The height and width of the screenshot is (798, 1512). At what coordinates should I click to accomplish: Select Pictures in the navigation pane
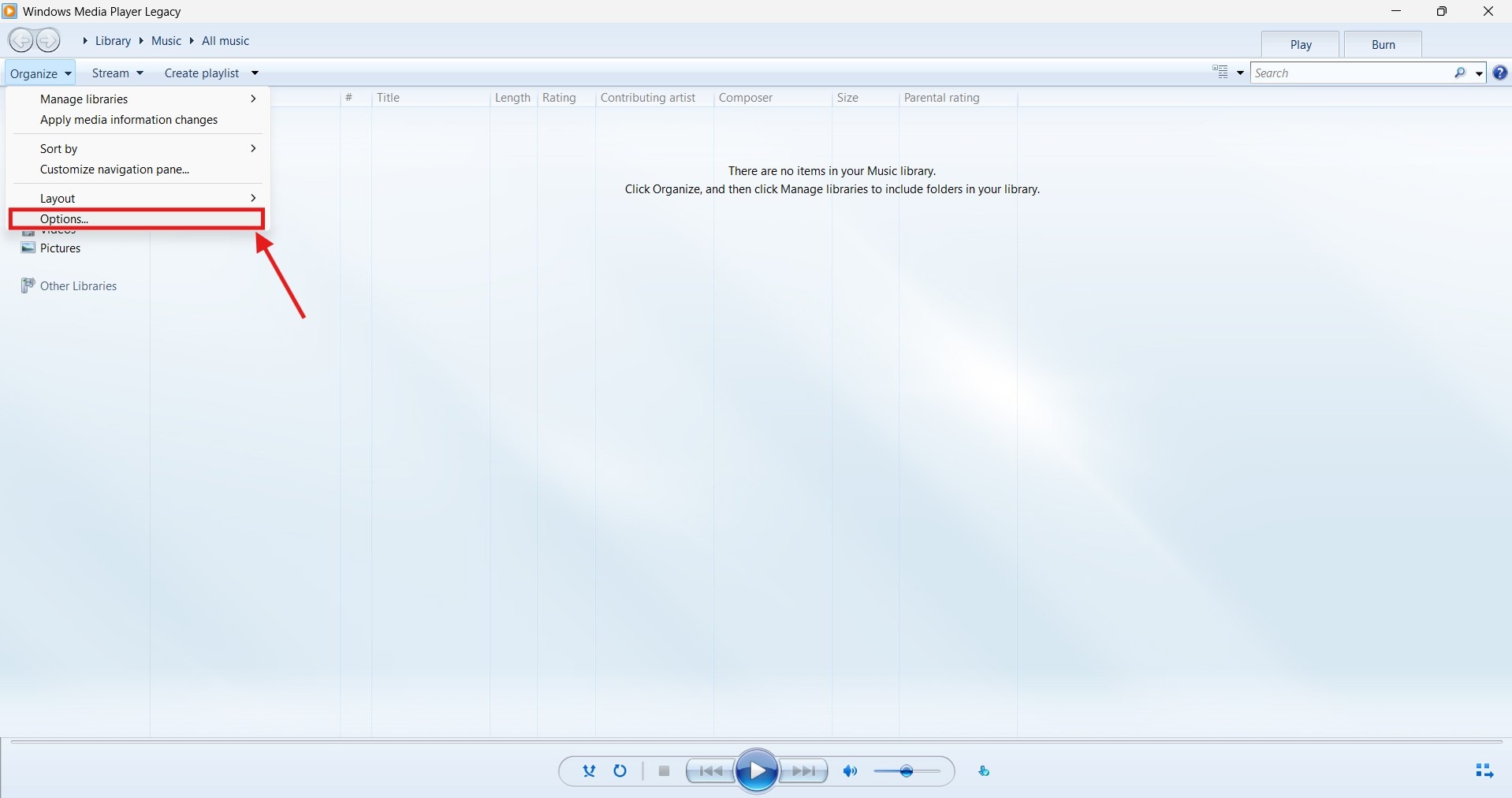point(61,248)
